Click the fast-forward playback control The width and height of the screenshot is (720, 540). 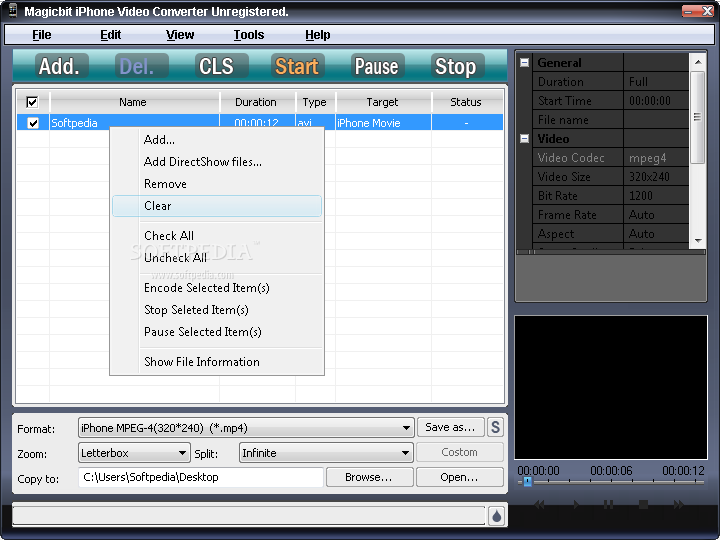click(x=678, y=505)
